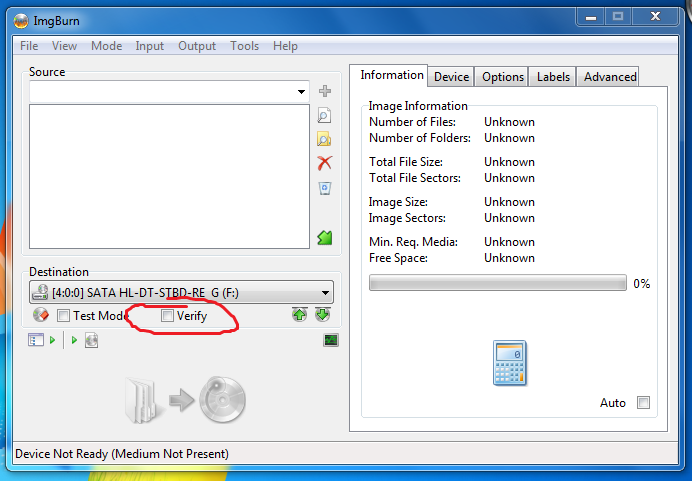
Task: Click the green down arrow load tray icon
Action: point(323,315)
